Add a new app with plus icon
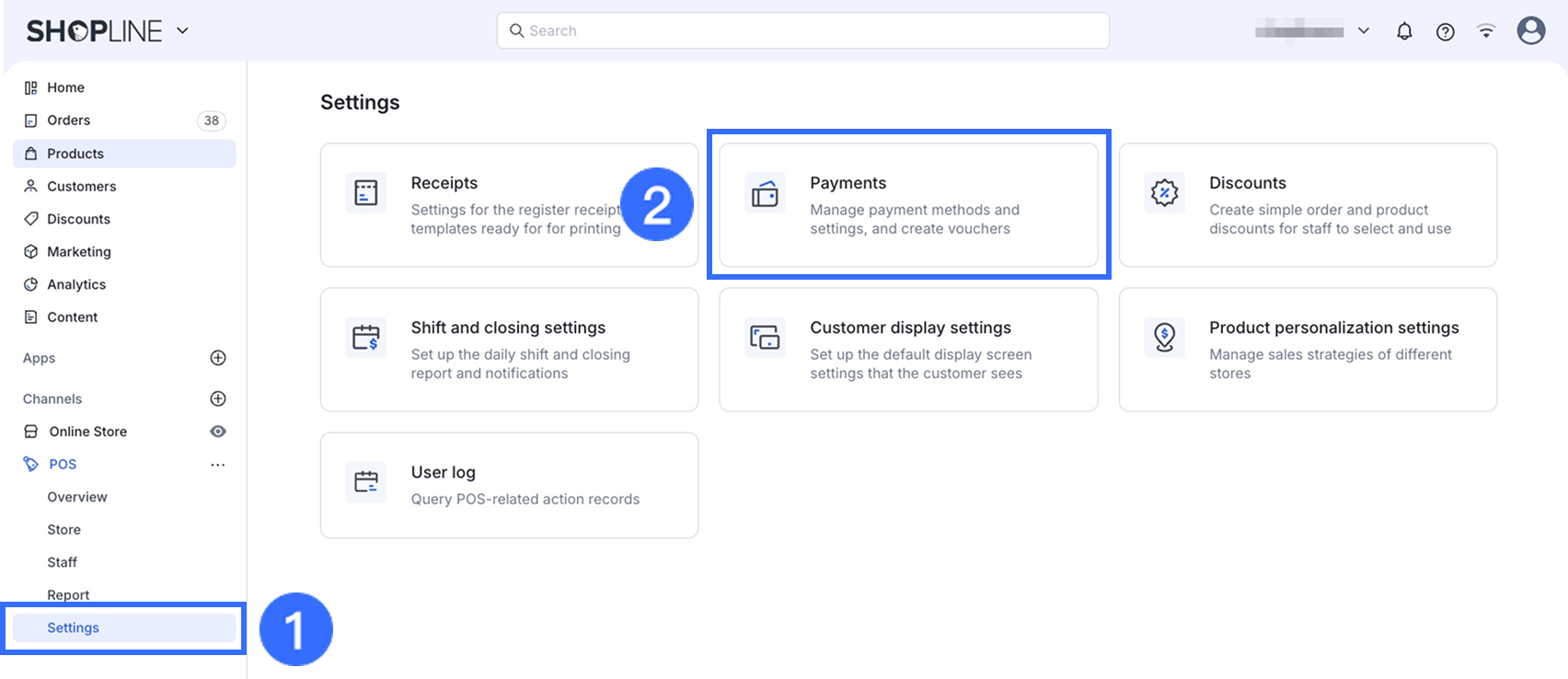Image resolution: width=1568 pixels, height=679 pixels. point(218,358)
